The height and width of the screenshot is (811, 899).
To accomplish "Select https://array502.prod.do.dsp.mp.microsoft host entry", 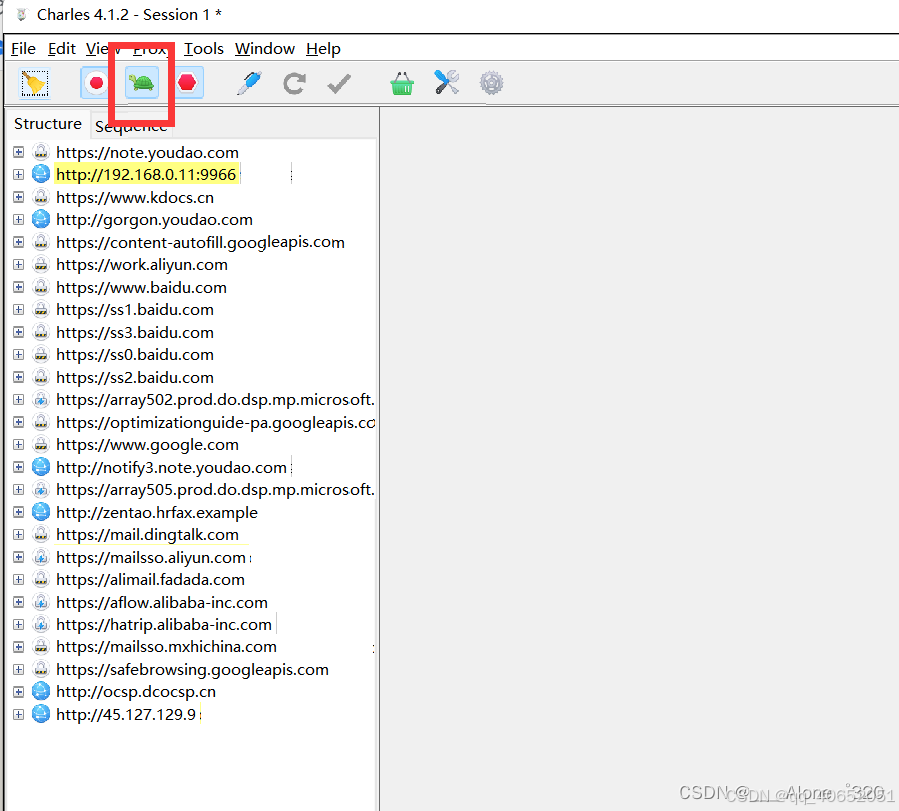I will pyautogui.click(x=215, y=399).
